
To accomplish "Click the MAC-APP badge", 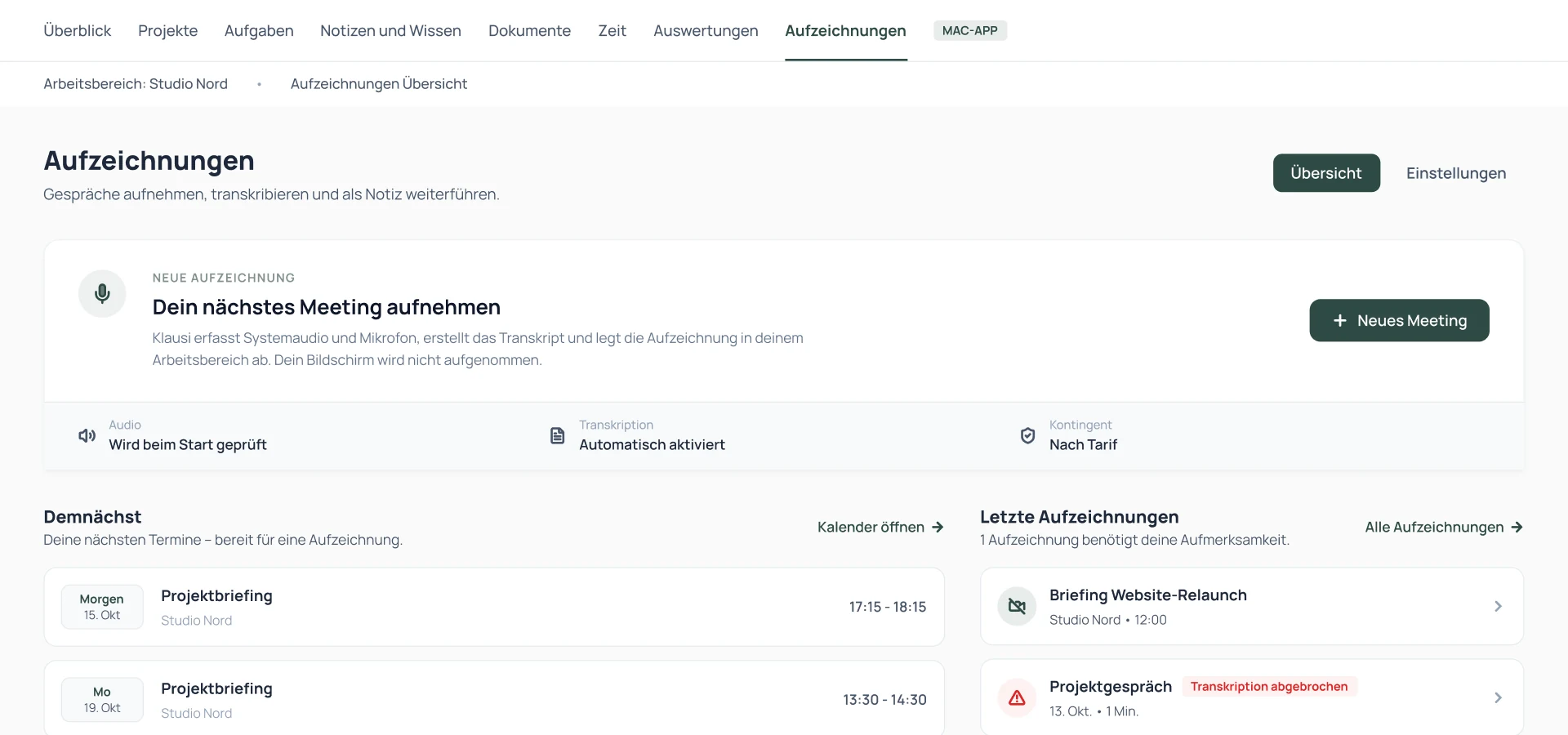I will (x=969, y=30).
